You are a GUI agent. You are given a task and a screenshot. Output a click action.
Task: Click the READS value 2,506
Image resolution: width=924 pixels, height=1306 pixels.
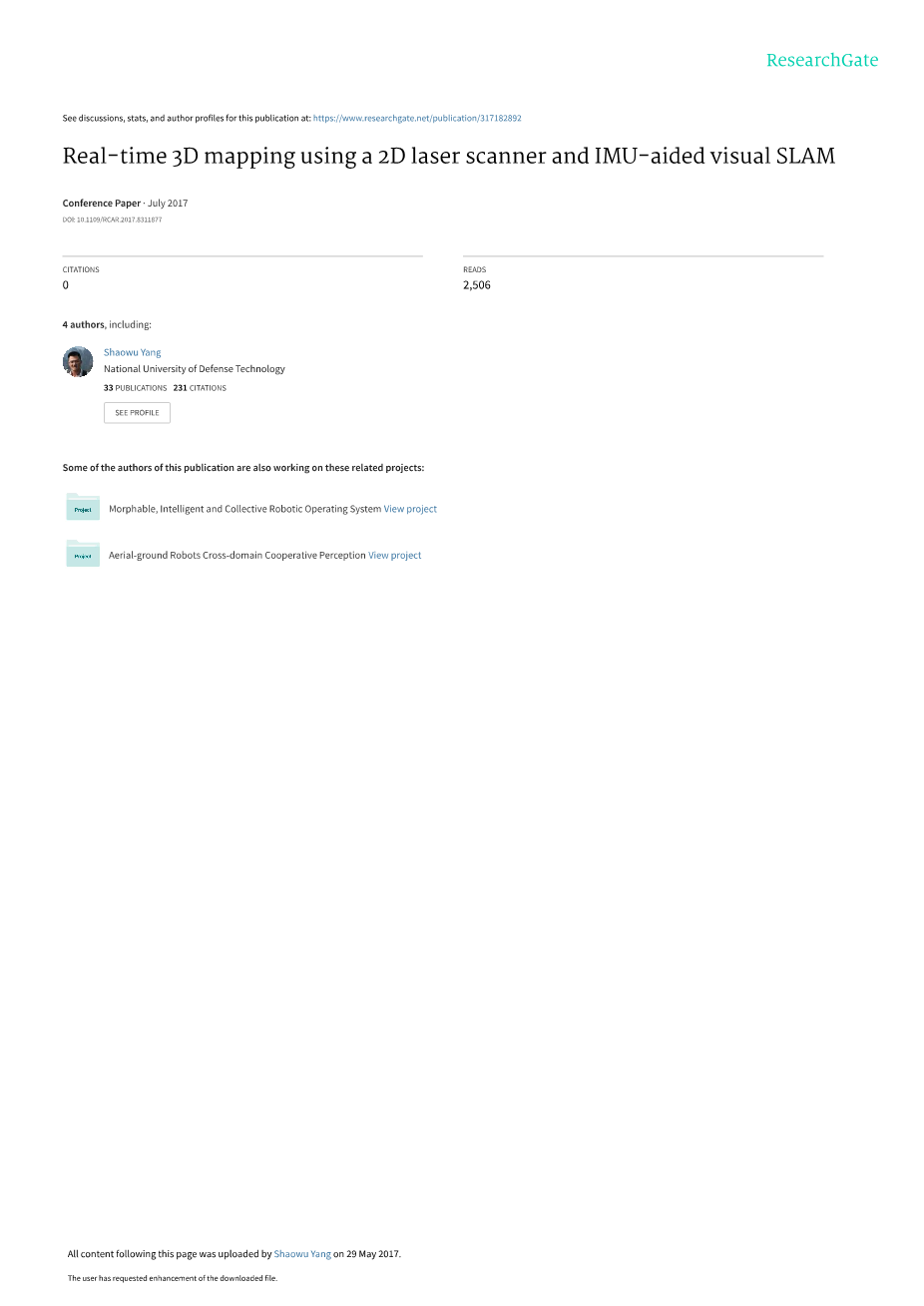point(477,285)
